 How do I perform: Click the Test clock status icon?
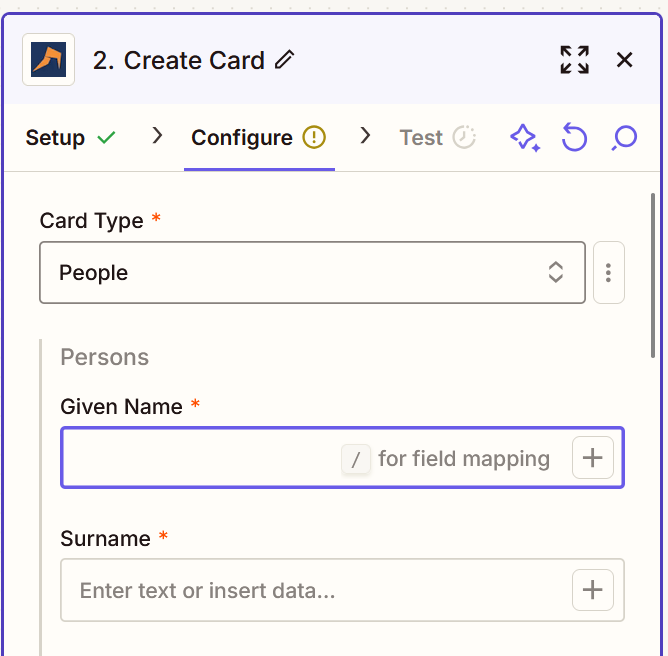click(464, 138)
